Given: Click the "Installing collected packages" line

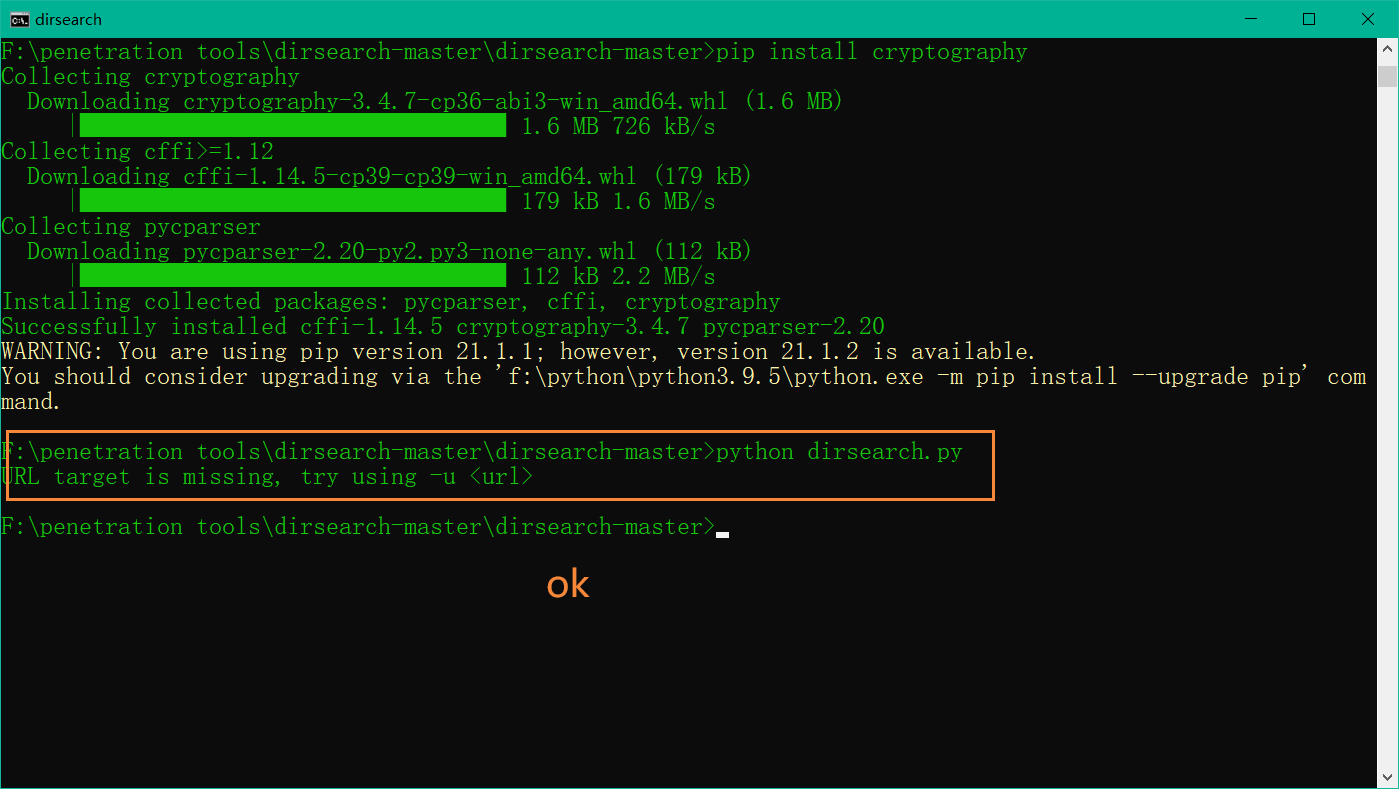Looking at the screenshot, I should (x=391, y=302).
